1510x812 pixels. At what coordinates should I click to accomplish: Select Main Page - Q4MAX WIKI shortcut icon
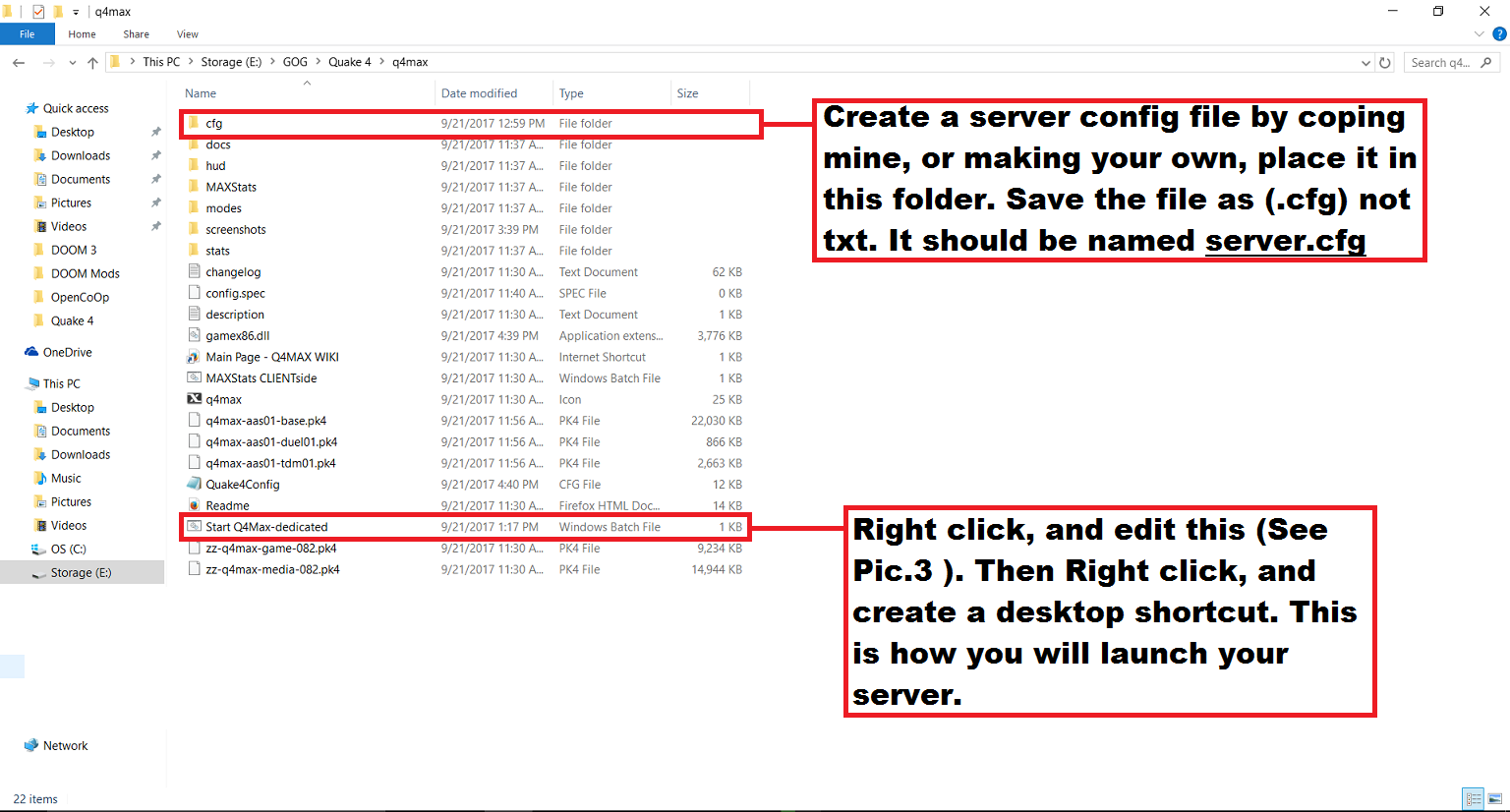[194, 357]
